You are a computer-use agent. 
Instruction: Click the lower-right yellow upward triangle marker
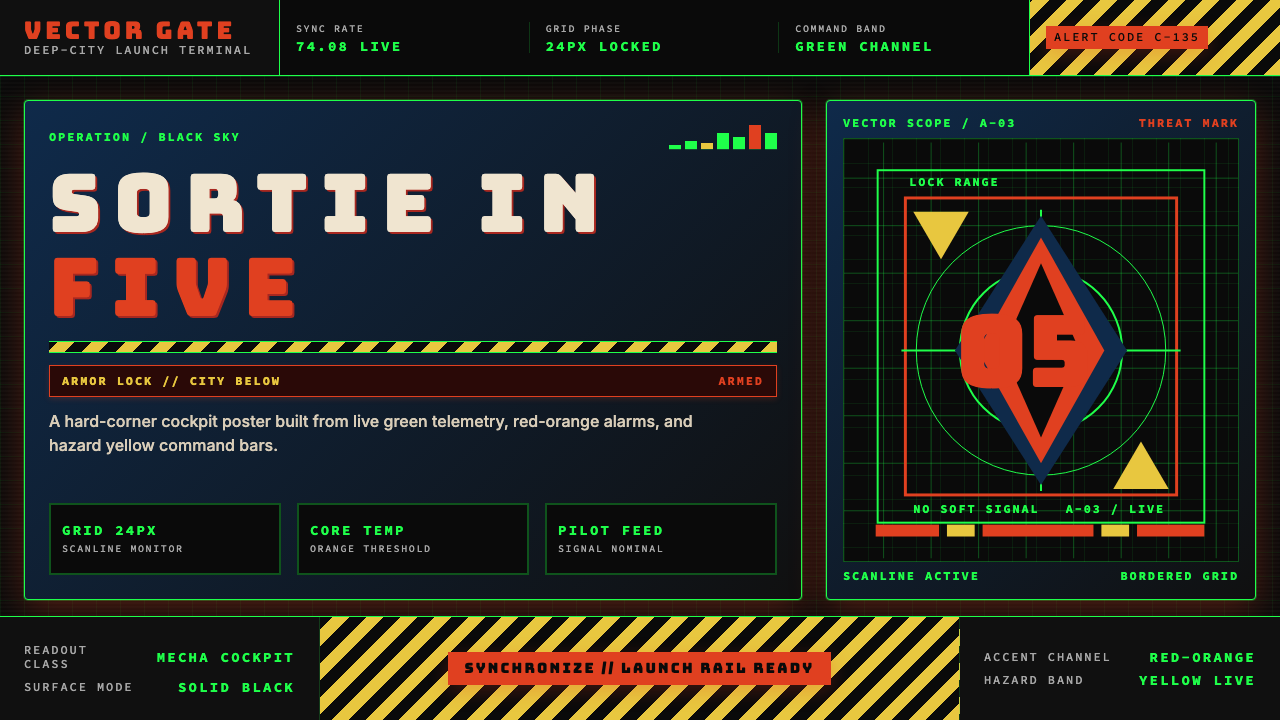1141,466
